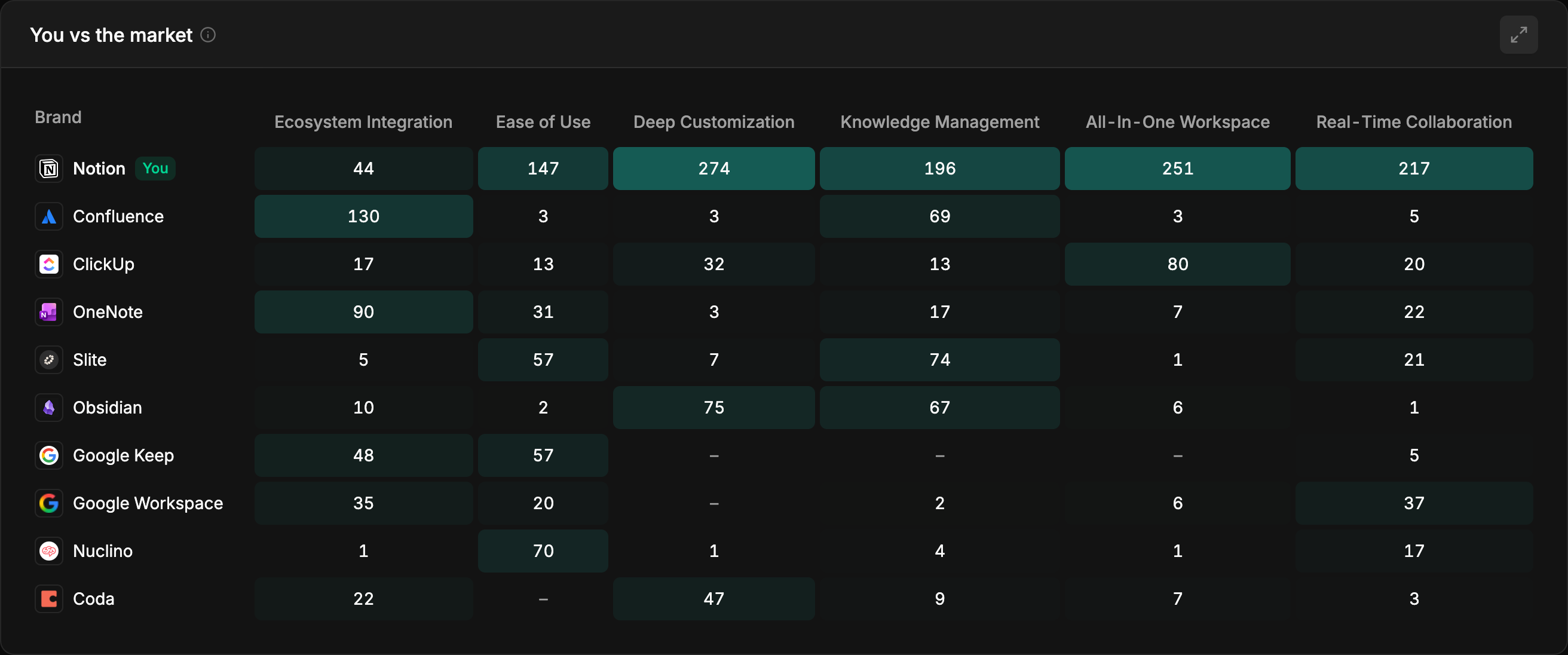Click the Brand column header

(58, 117)
